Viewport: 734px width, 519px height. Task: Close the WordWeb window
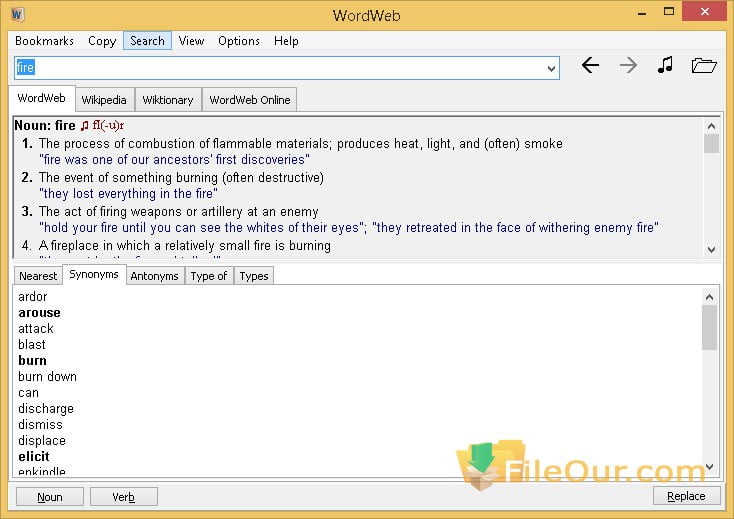[x=705, y=11]
